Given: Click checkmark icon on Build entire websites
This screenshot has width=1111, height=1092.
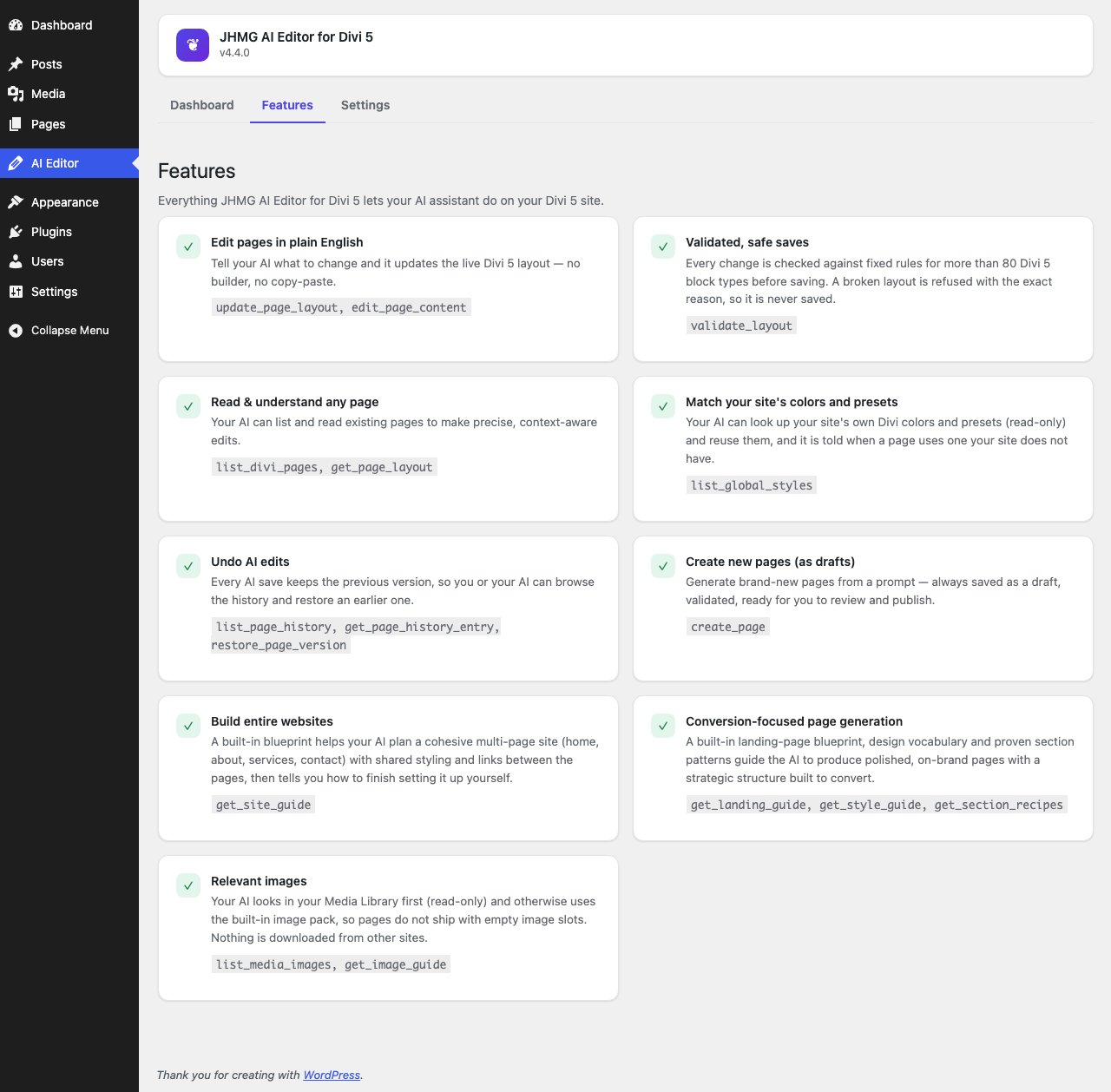Looking at the screenshot, I should pyautogui.click(x=188, y=726).
